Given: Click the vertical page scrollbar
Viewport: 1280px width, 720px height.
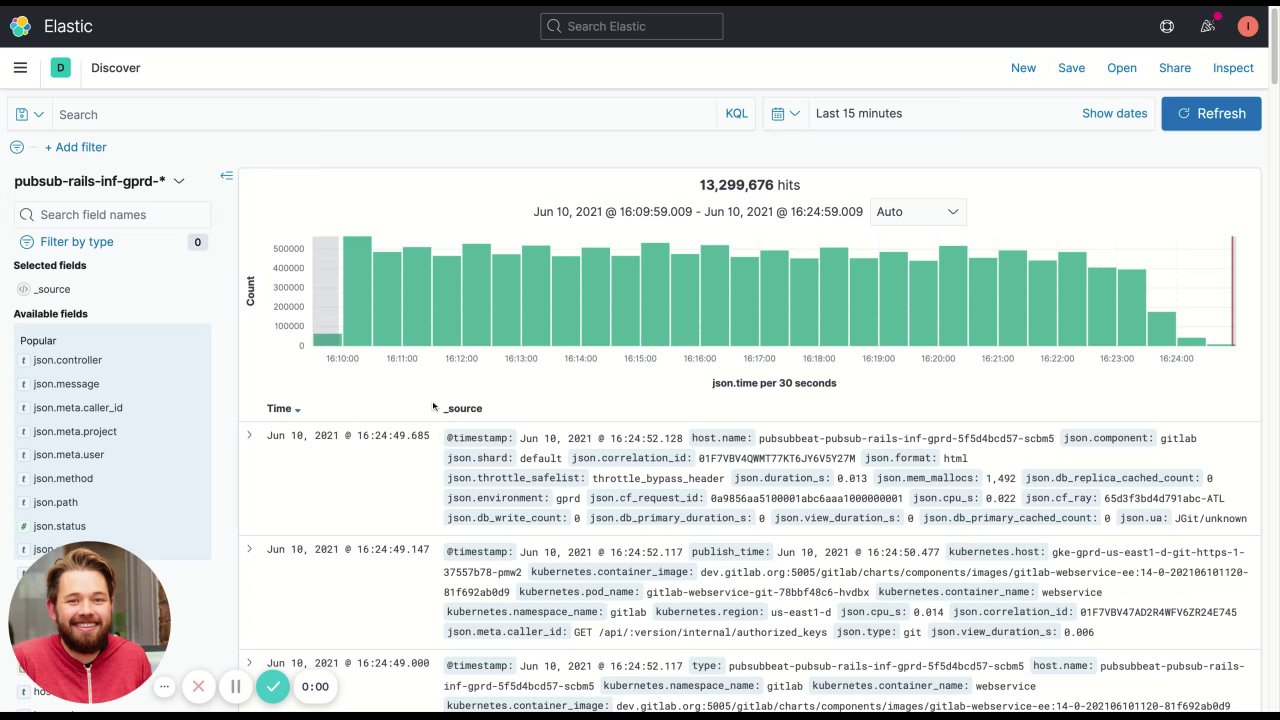Looking at the screenshot, I should 1275,47.
